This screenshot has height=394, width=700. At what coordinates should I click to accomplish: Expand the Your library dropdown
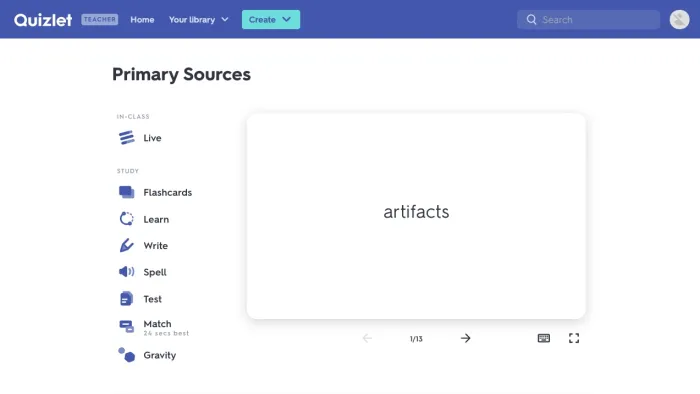[199, 20]
